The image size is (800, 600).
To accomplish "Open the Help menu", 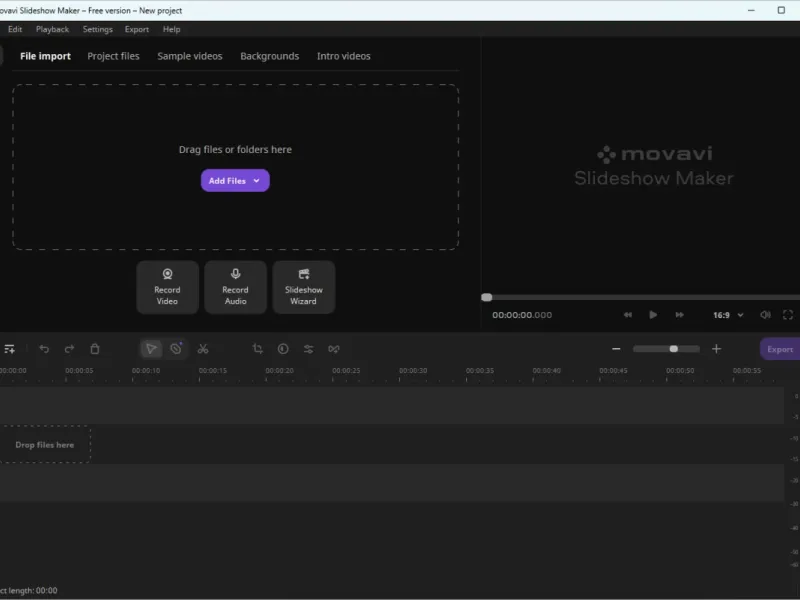I will 171,30.
